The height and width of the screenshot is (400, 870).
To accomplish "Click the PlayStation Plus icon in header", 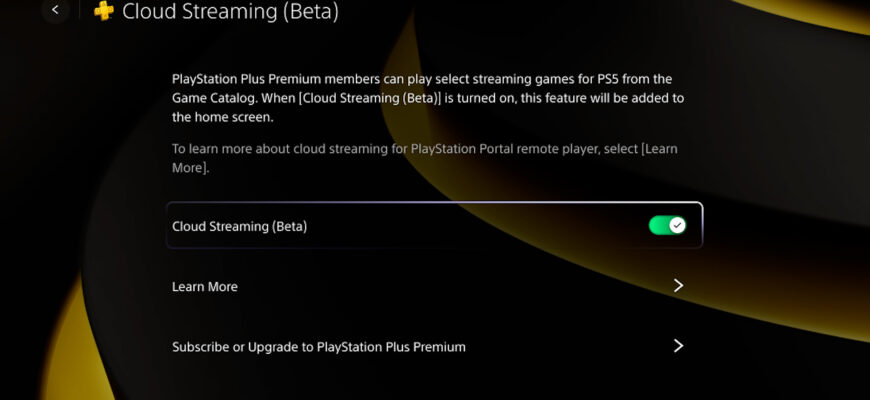I will 104,12.
